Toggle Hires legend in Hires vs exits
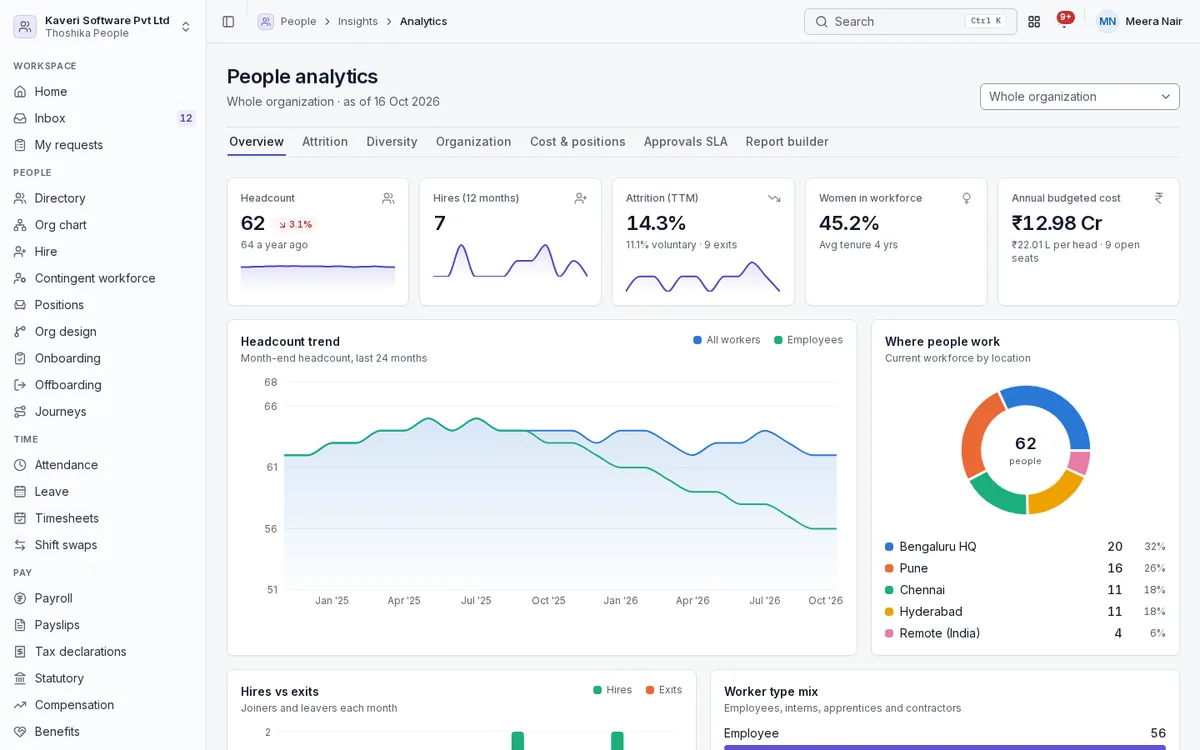This screenshot has width=1200, height=750. click(x=612, y=690)
